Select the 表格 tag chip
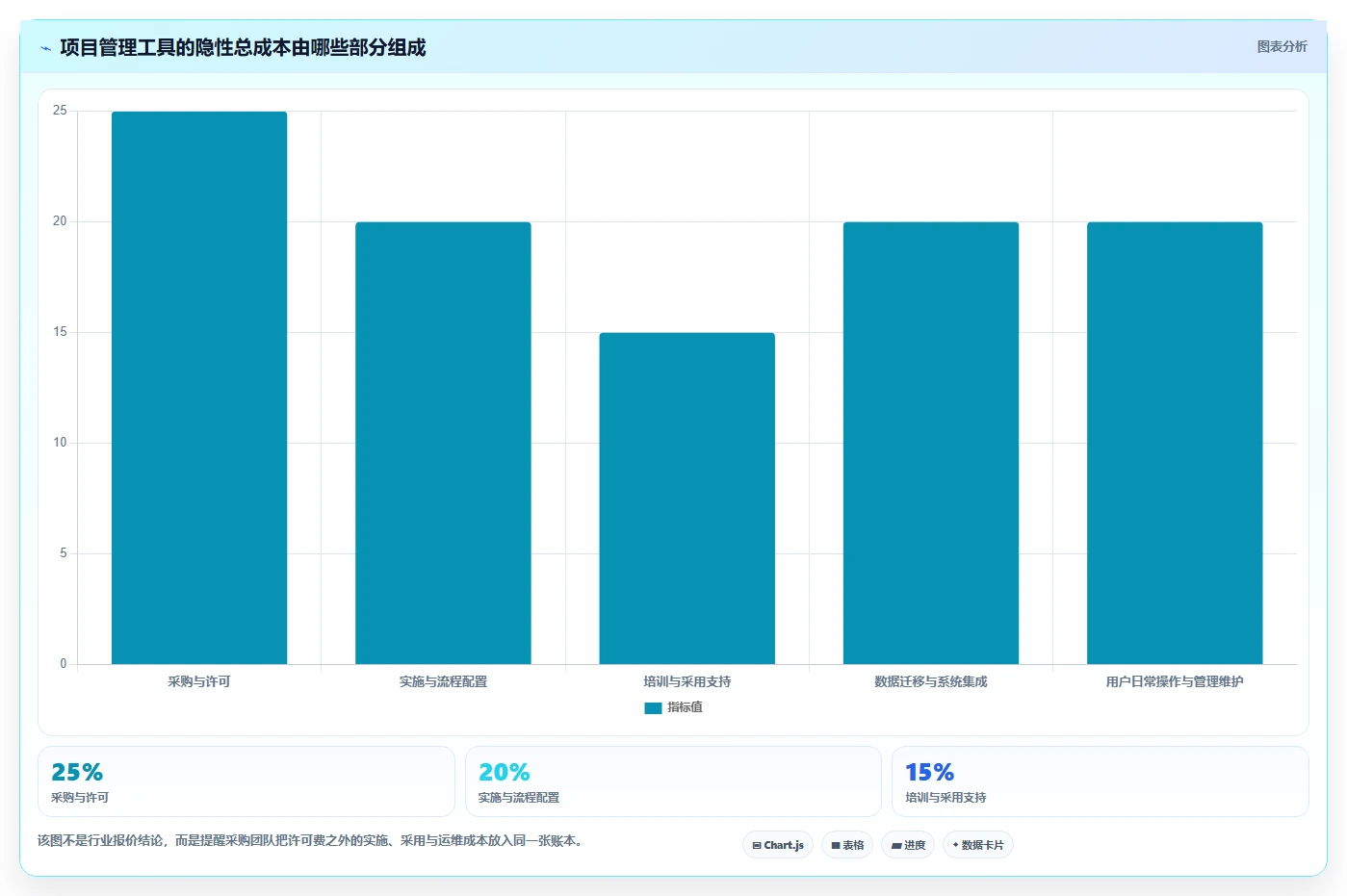 (847, 845)
